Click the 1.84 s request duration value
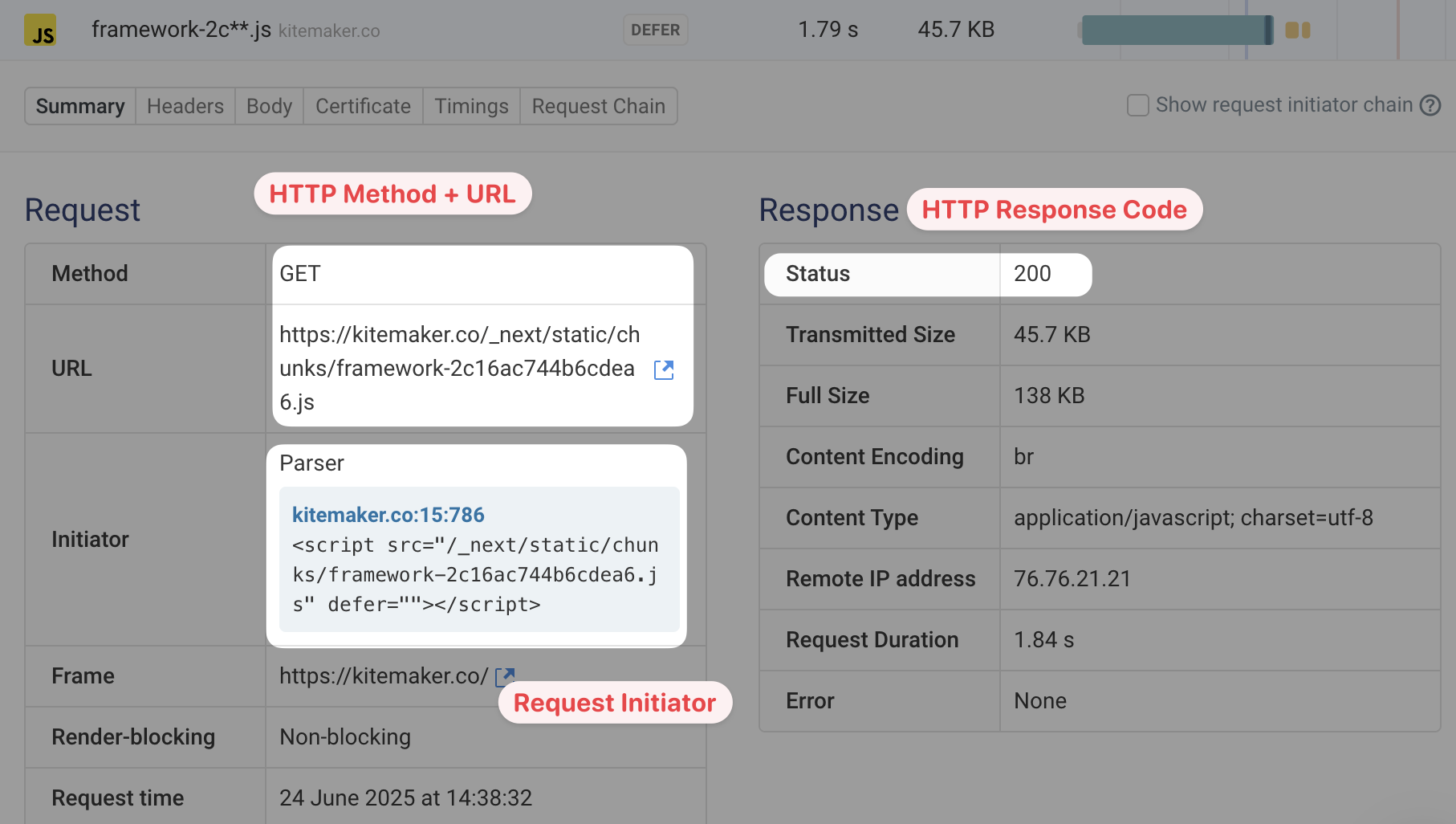The height and width of the screenshot is (824, 1456). point(1043,640)
